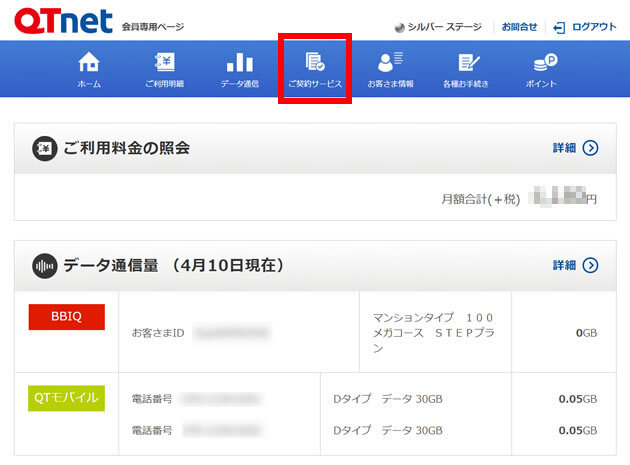Open 各種お手続き procedures icon
The image size is (630, 465).
(x=466, y=62)
